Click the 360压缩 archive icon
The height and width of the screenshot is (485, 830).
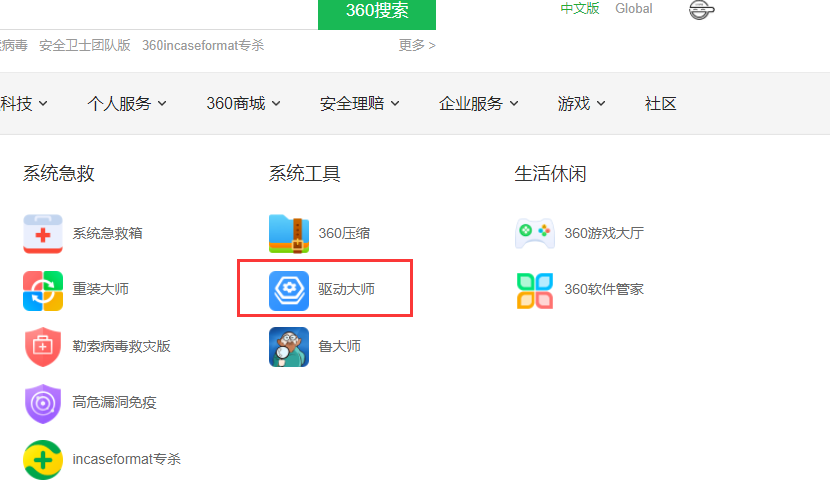289,233
